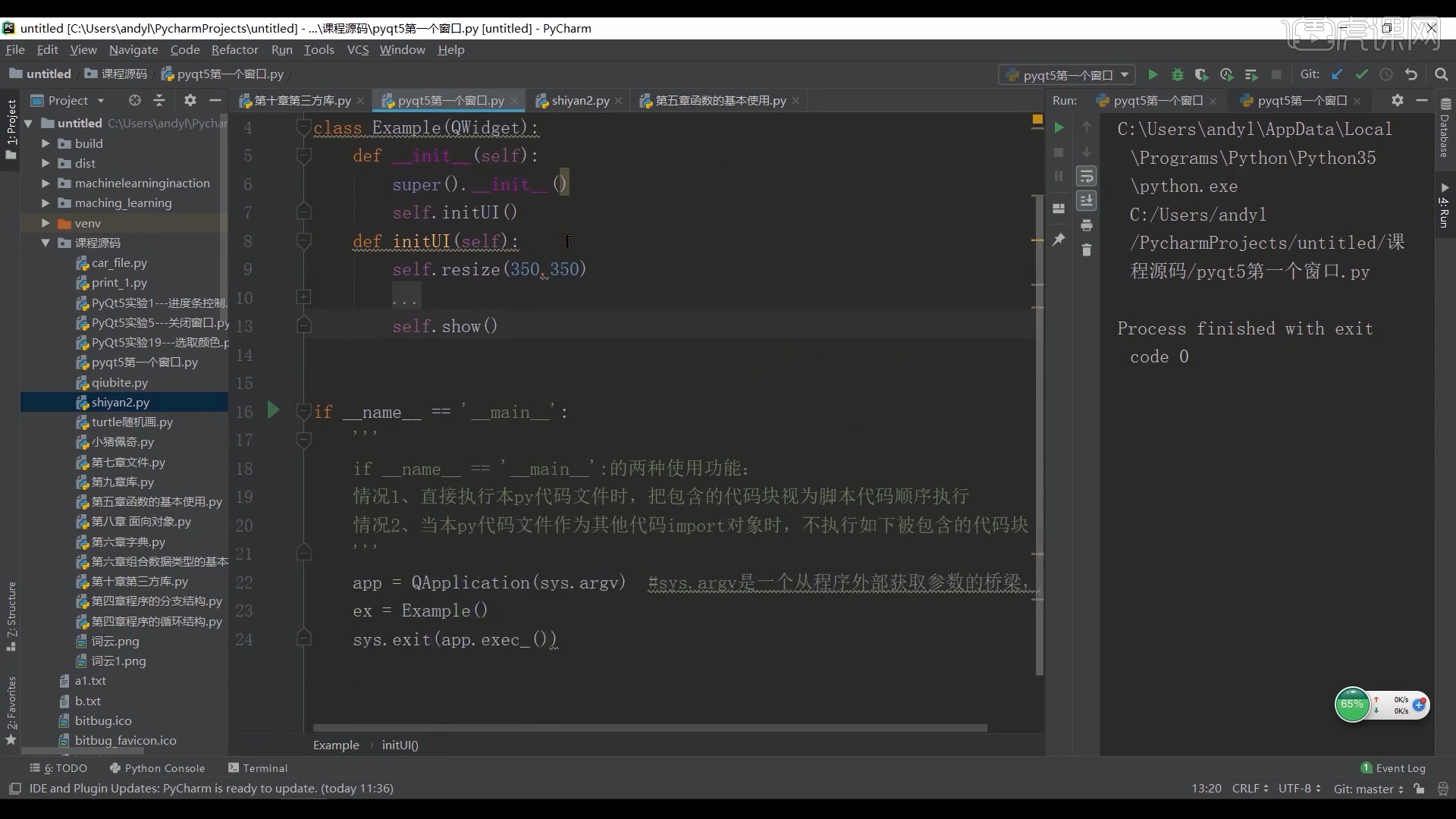Open Project panel settings gear

[x=190, y=100]
